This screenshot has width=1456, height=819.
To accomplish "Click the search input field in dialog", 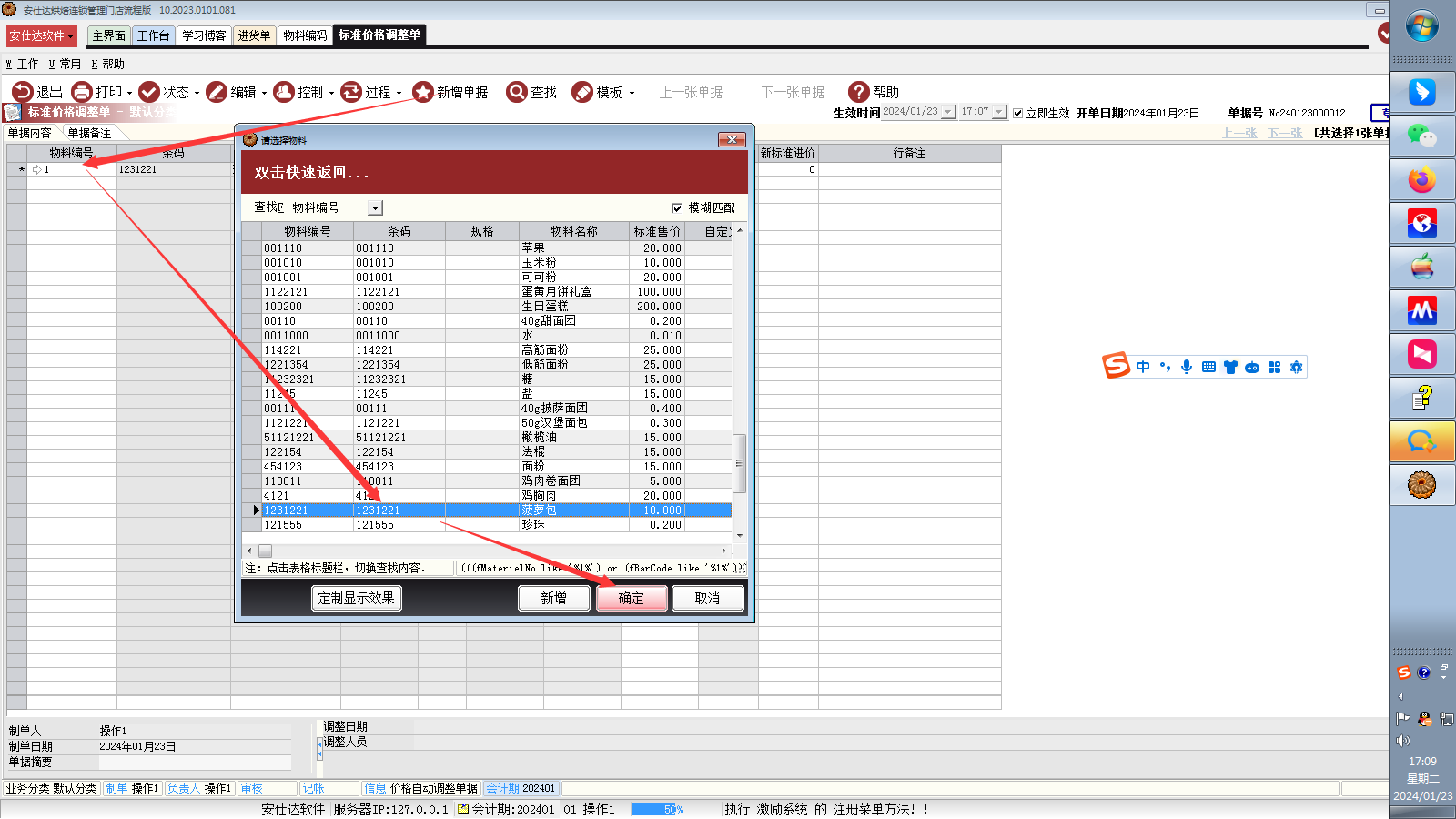I will tap(503, 207).
